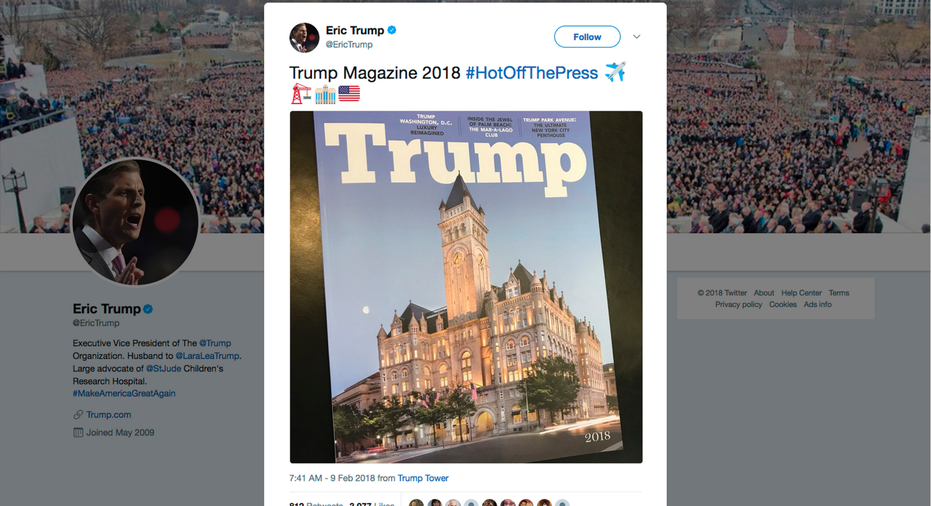Click the calendar icon beside Joined May 2009
Viewport: 931px width, 506px height.
pyautogui.click(x=78, y=432)
